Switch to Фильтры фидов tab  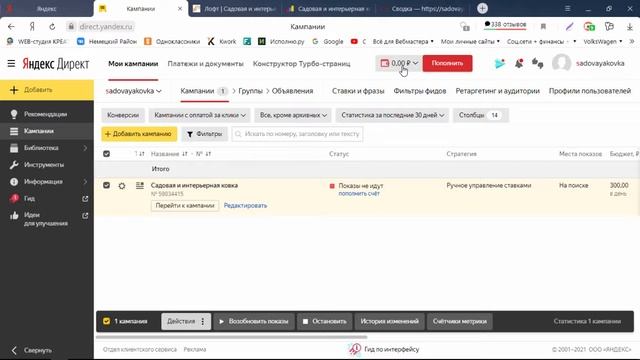(x=420, y=91)
